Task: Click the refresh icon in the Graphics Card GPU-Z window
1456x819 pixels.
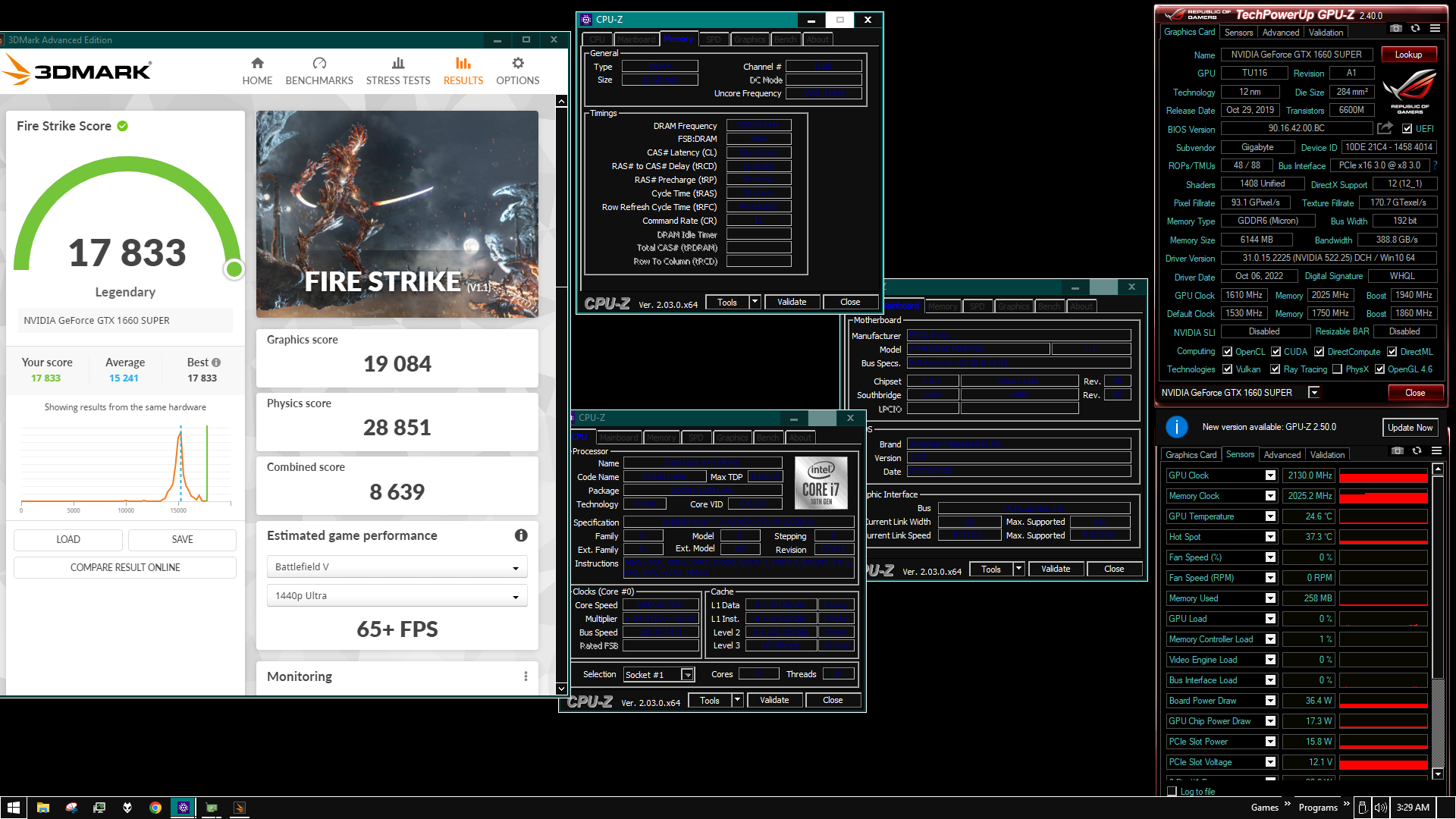Action: click(1415, 28)
